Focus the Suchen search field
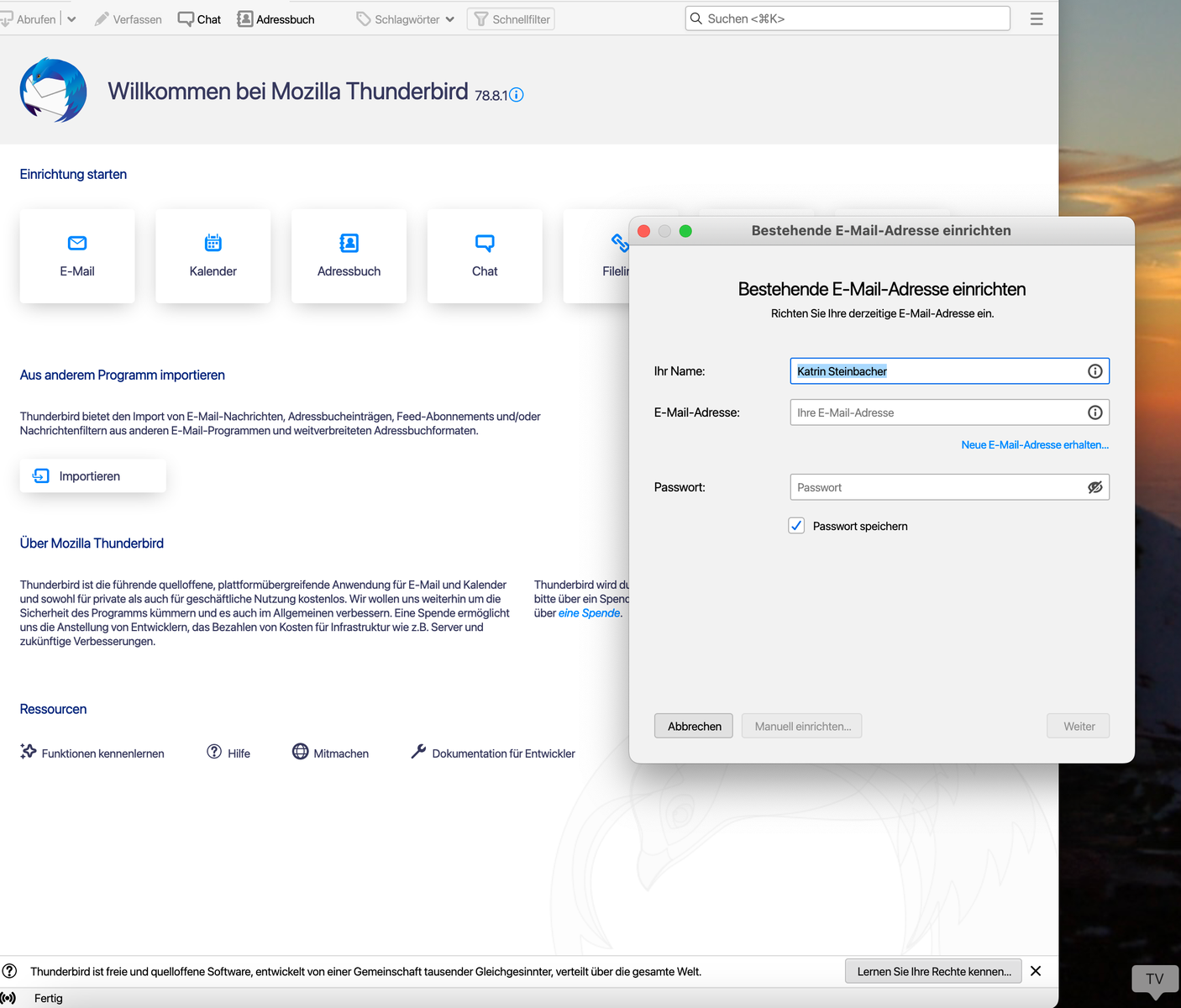Screen dimensions: 1181x1008 (x=848, y=18)
